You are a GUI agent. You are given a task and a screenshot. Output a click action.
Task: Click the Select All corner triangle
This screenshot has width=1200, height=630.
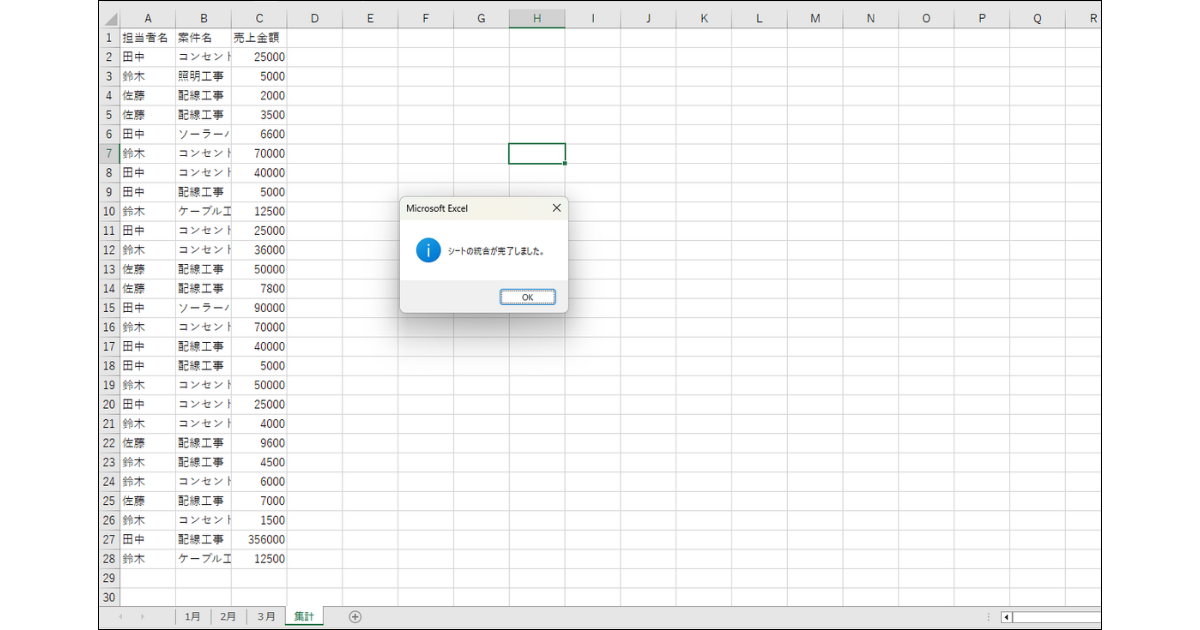pyautogui.click(x=110, y=19)
